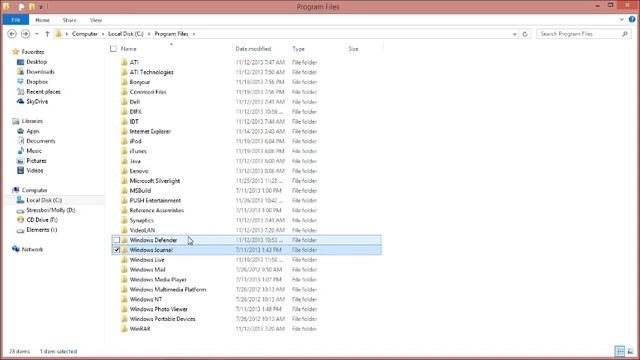This screenshot has width=640, height=360.
Task: Select Network in the navigation pane
Action: pyautogui.click(x=32, y=249)
